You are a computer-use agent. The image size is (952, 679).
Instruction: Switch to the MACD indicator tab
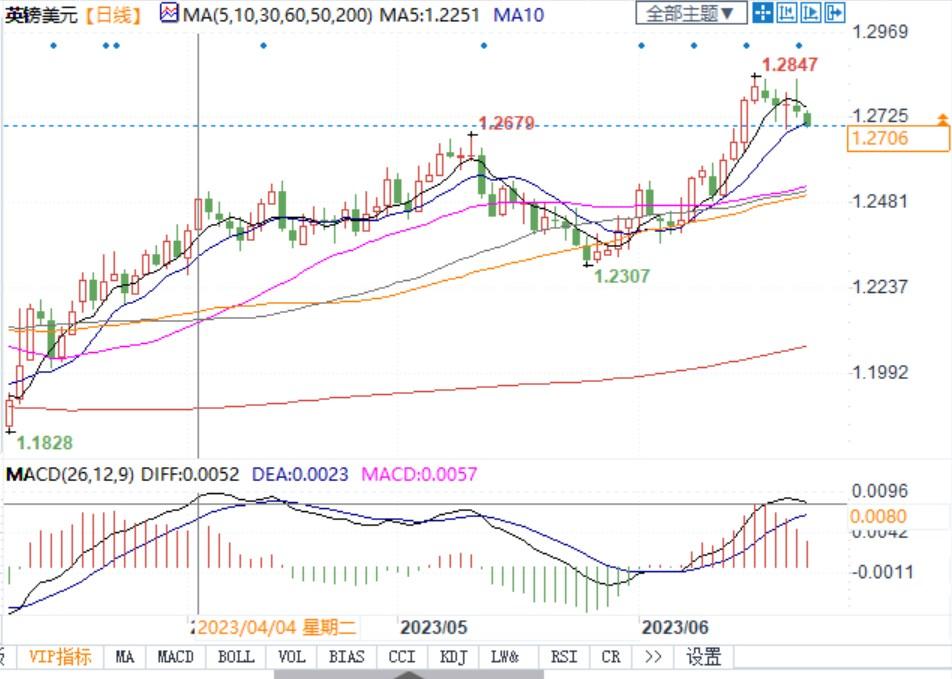click(175, 657)
